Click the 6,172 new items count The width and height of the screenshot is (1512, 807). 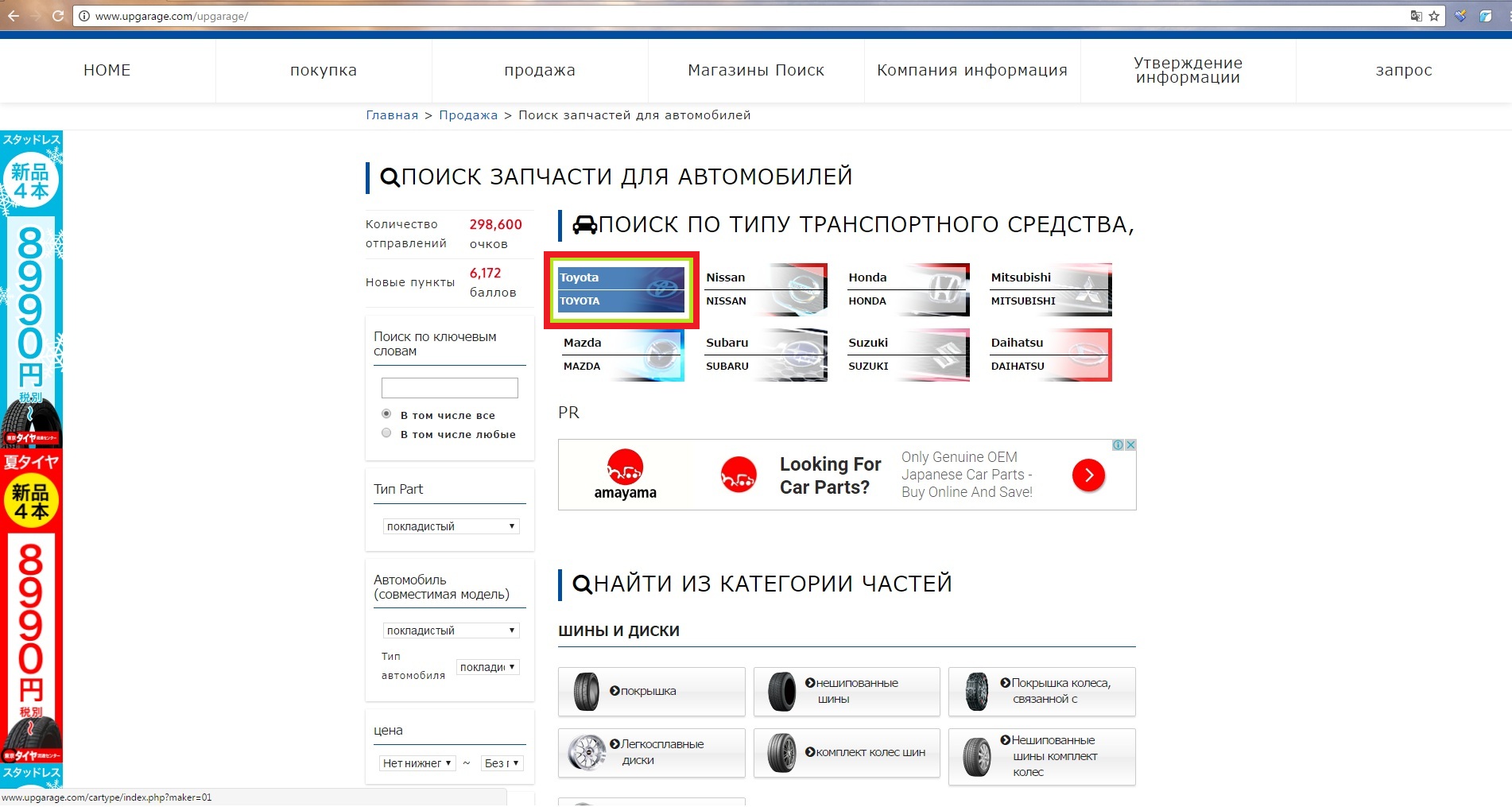(485, 273)
